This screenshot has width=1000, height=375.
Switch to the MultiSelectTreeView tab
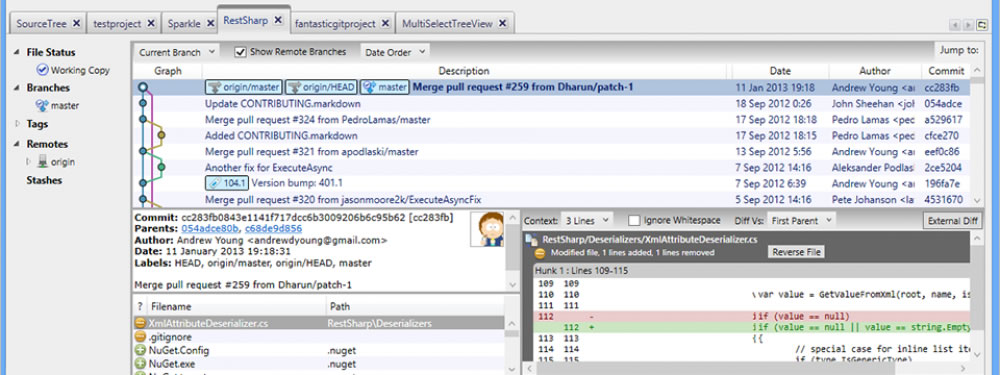(447, 24)
